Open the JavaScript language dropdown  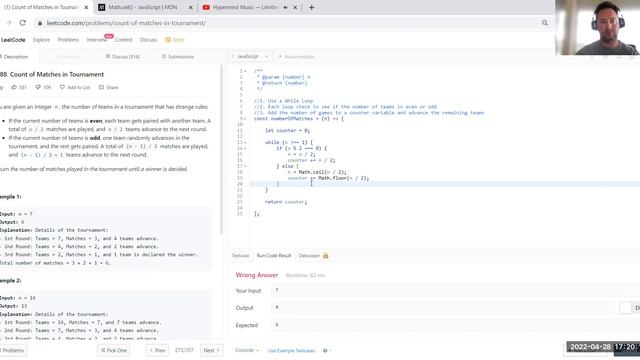click(x=250, y=56)
